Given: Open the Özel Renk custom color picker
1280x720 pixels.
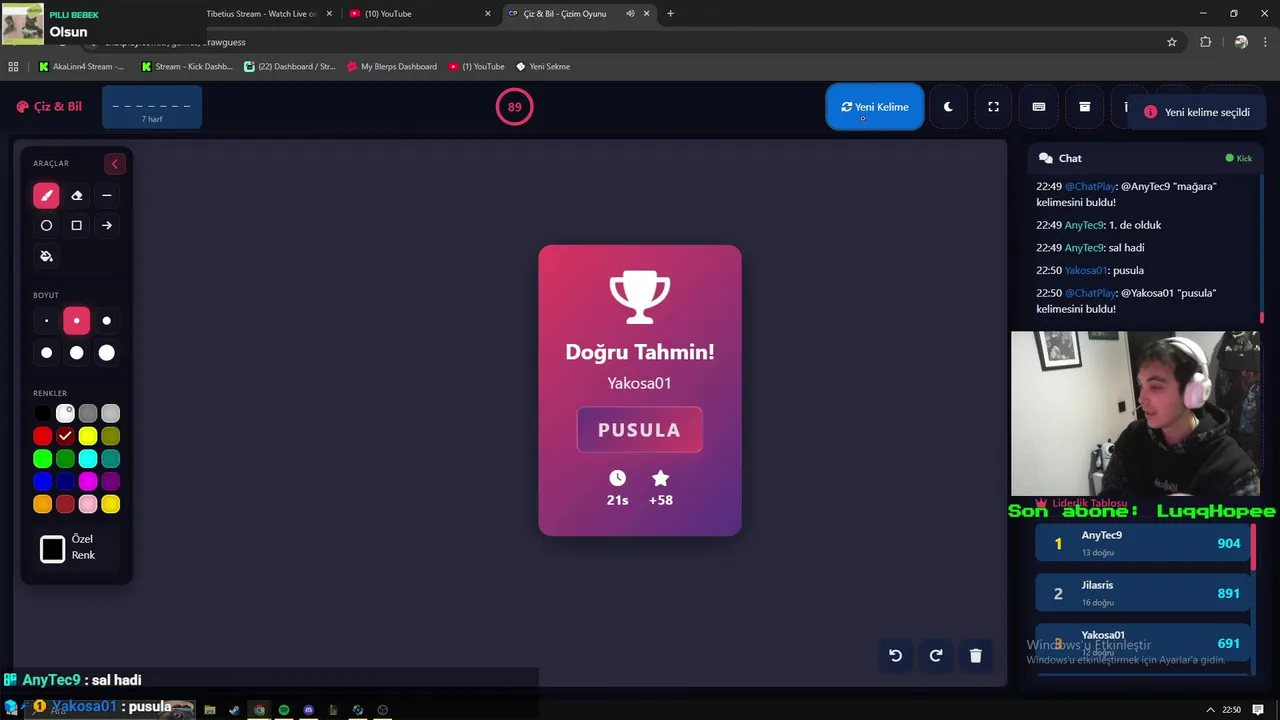Looking at the screenshot, I should pyautogui.click(x=52, y=549).
